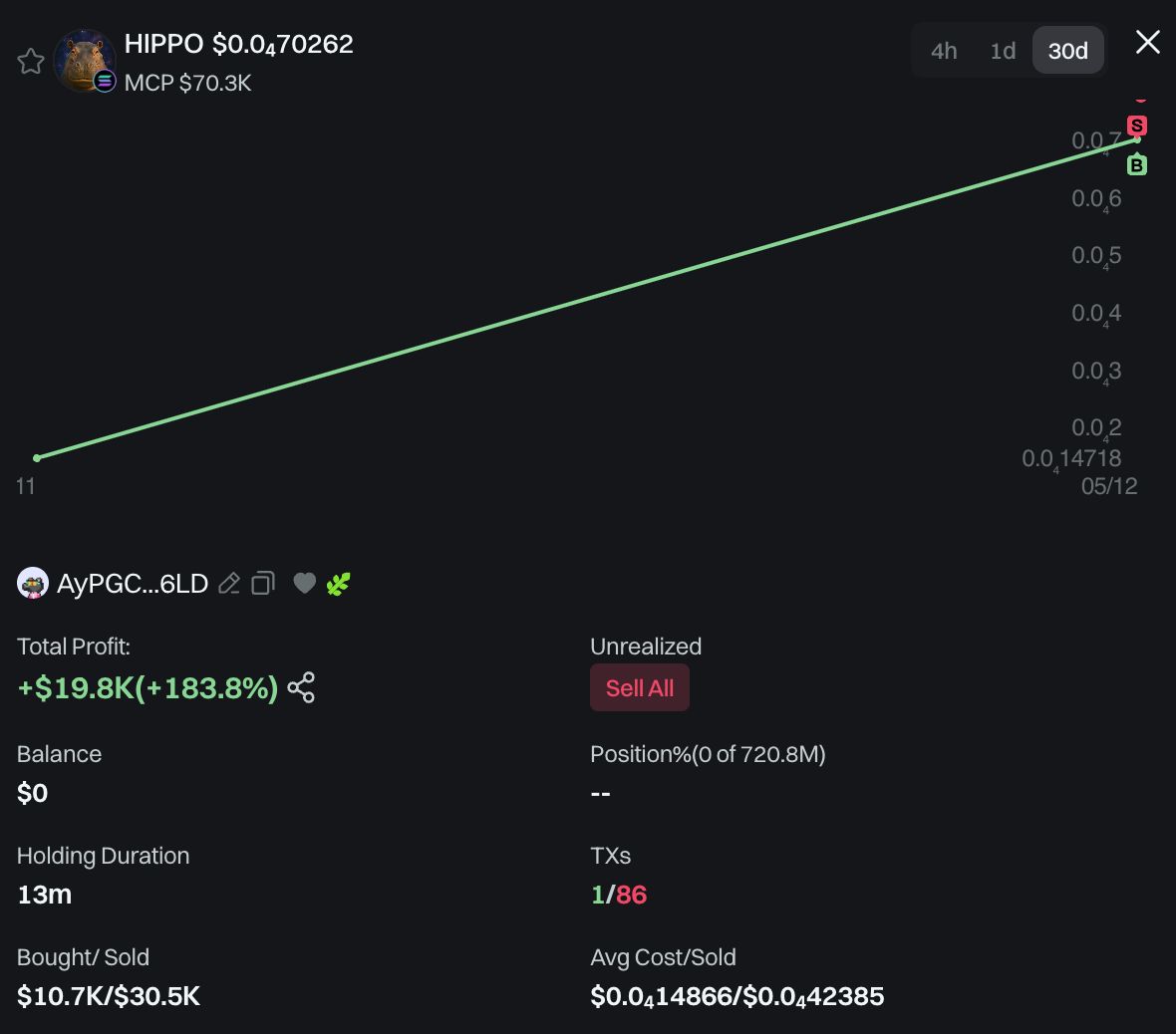Screen dimensions: 1176x1034
Task: Click the red S sell marker
Action: [1137, 126]
